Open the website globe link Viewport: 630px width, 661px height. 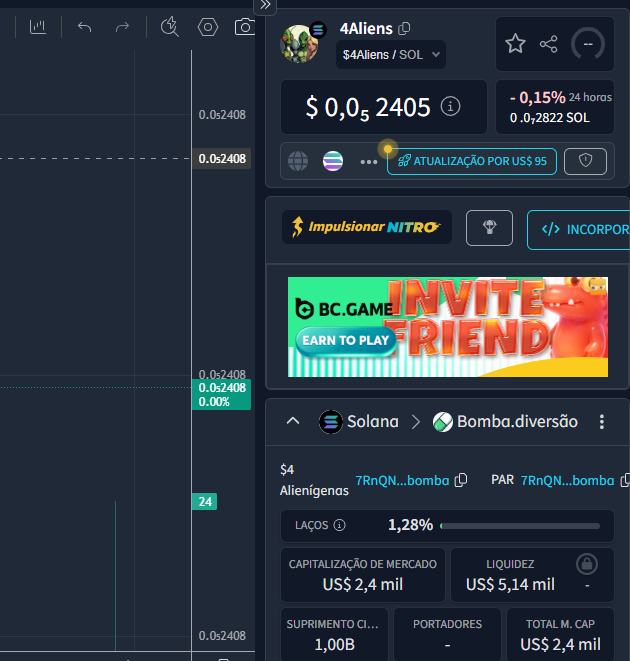[x=298, y=161]
